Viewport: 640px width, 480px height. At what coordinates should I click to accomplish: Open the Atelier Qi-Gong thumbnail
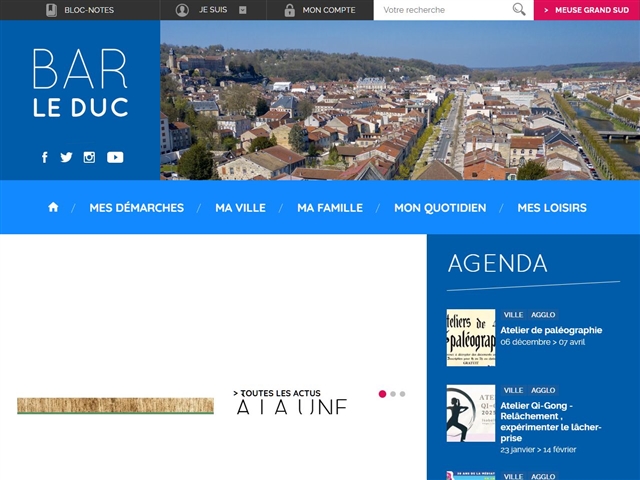471,413
